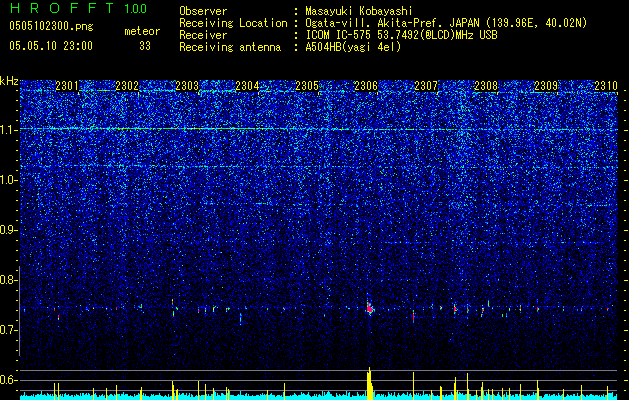This screenshot has height=400, width=629.
Task: Click the date 05.05.10 23:00
Action: coord(51,46)
